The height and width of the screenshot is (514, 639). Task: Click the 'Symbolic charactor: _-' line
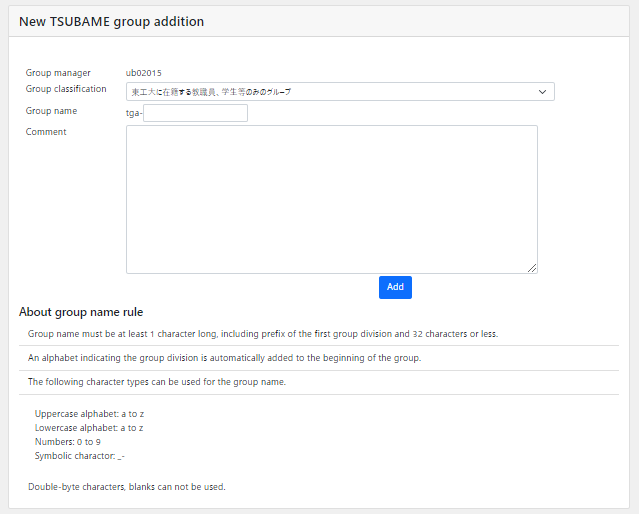tap(79, 456)
